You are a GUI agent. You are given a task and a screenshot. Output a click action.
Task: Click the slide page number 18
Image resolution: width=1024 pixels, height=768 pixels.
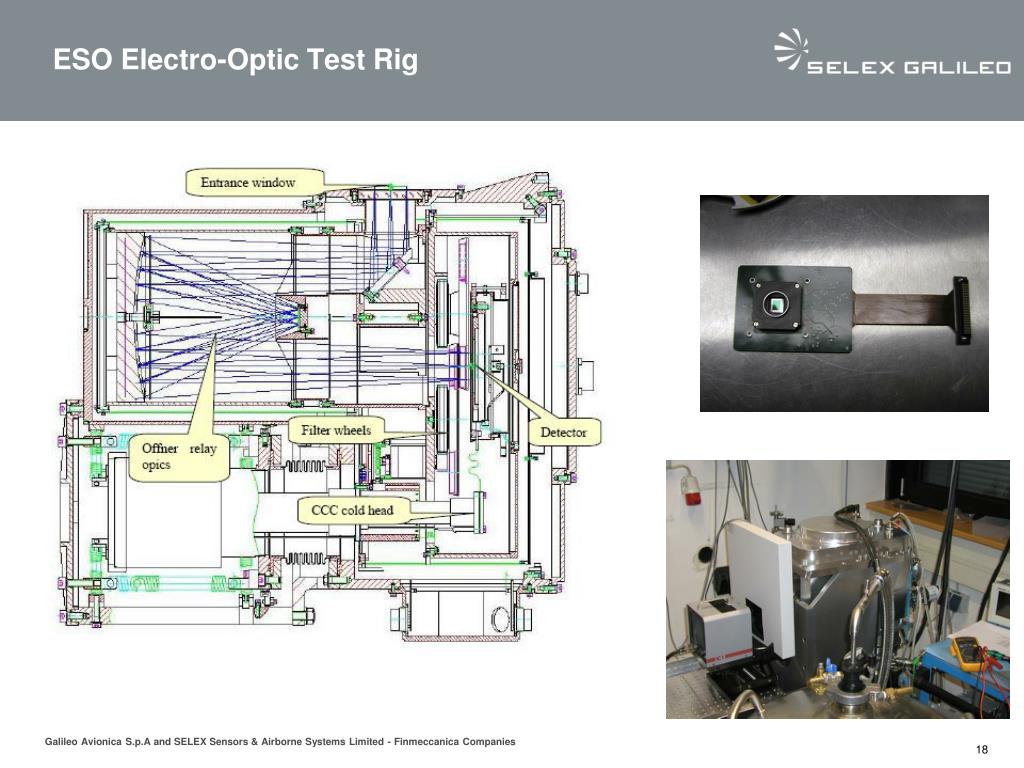coord(982,750)
